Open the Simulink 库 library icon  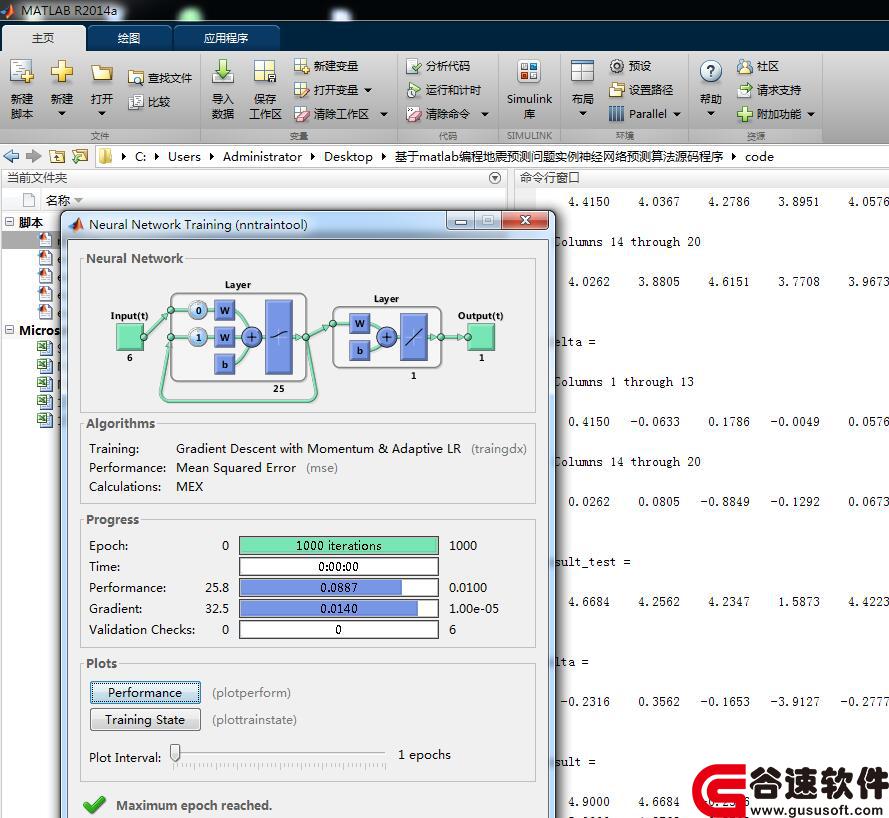coord(529,72)
